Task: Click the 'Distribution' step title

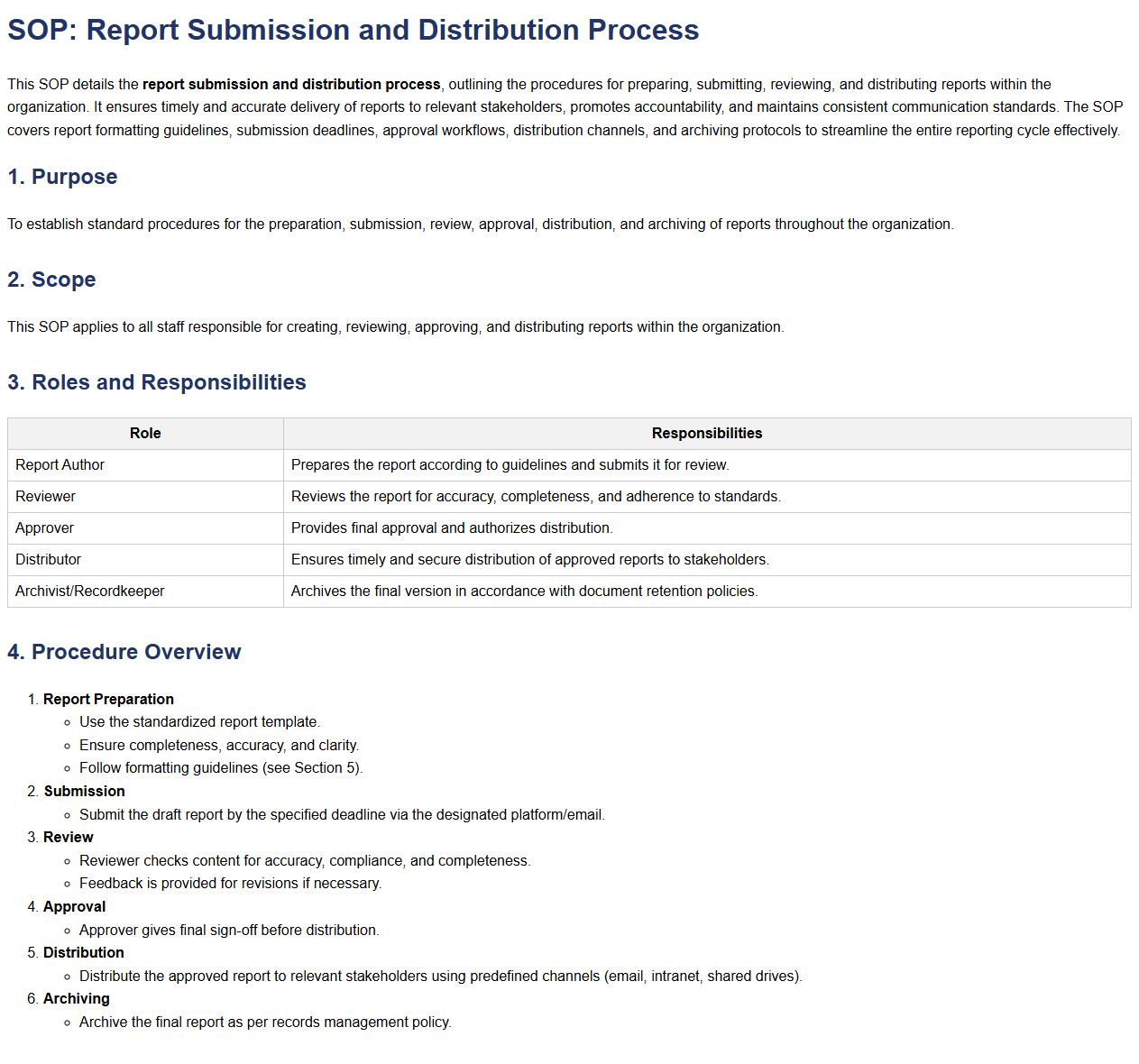Action: point(83,952)
